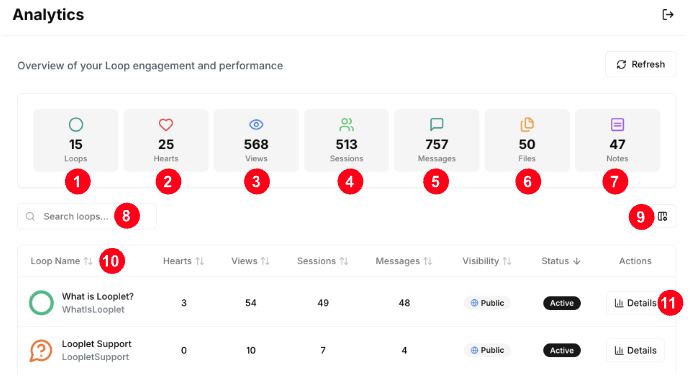The height and width of the screenshot is (382, 690).
Task: Click the 50 Files count
Action: pos(527,144)
